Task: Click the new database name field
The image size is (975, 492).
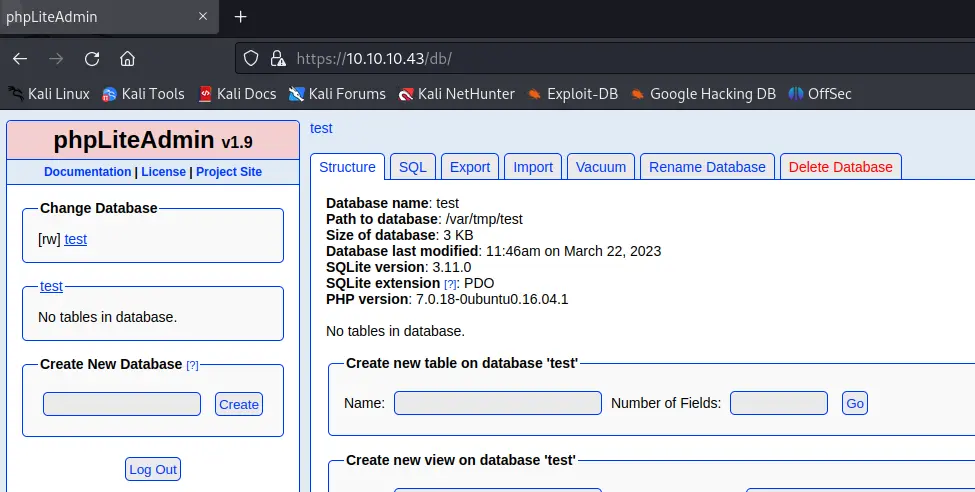Action: (122, 404)
